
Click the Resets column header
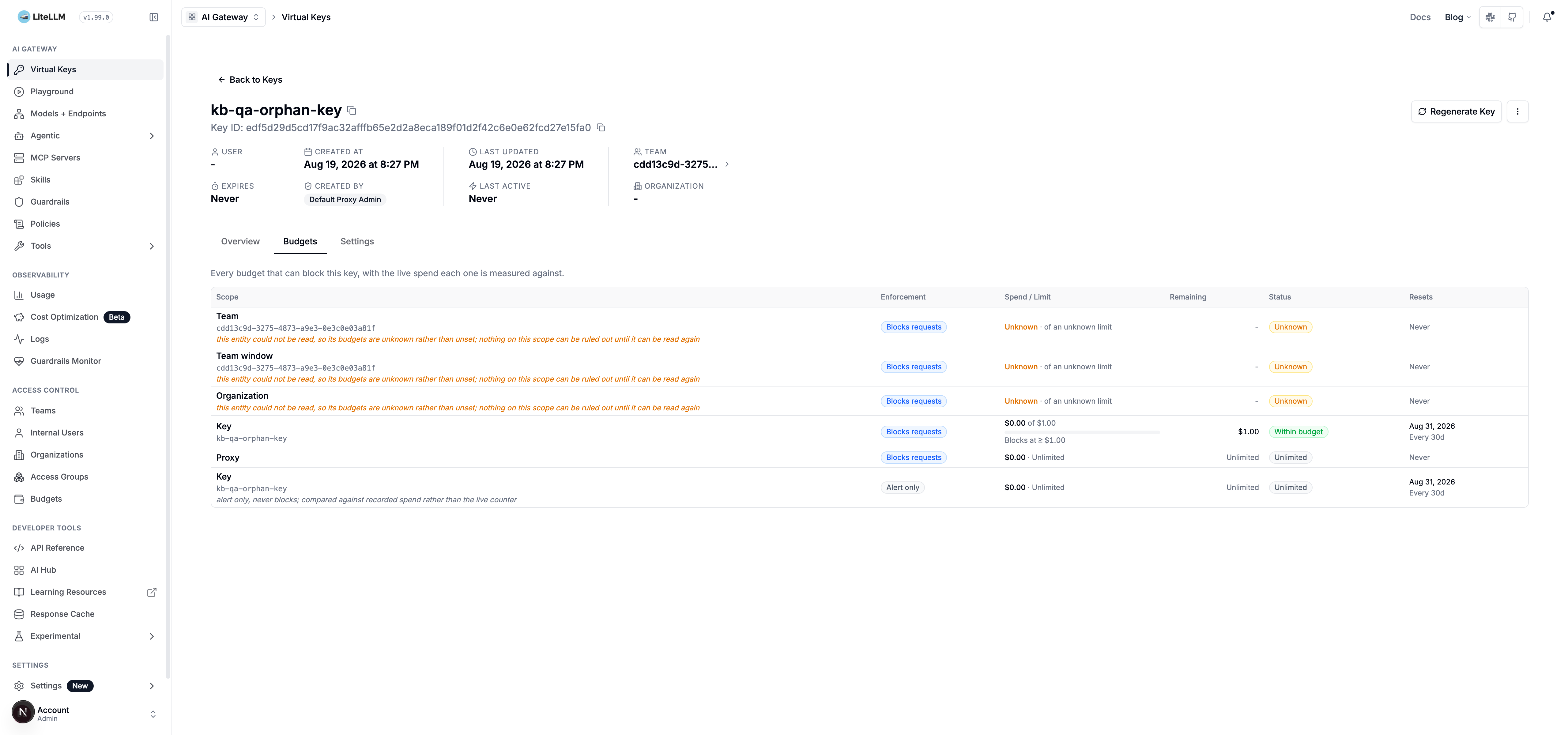(1421, 297)
